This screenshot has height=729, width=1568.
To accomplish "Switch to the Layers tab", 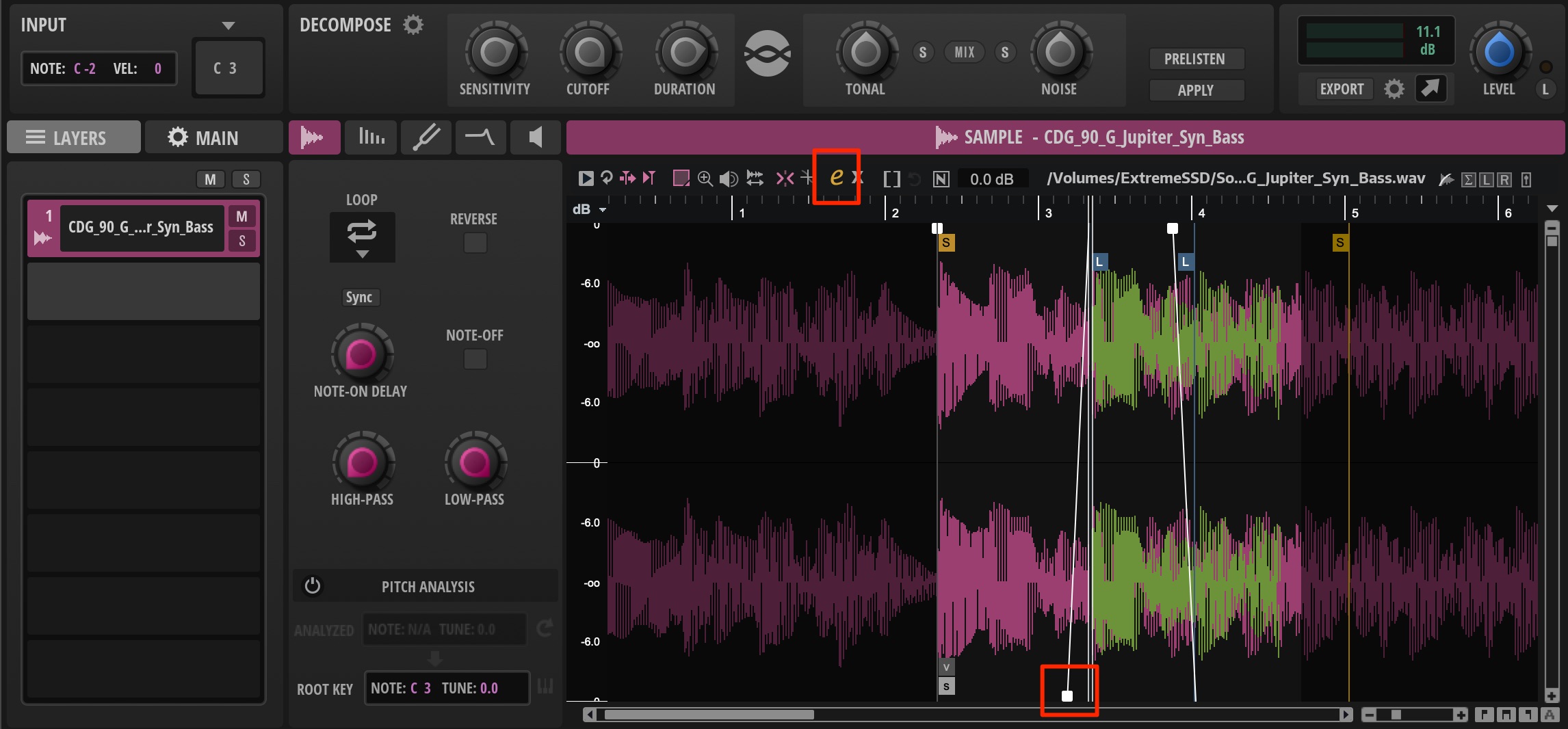I will pyautogui.click(x=74, y=137).
